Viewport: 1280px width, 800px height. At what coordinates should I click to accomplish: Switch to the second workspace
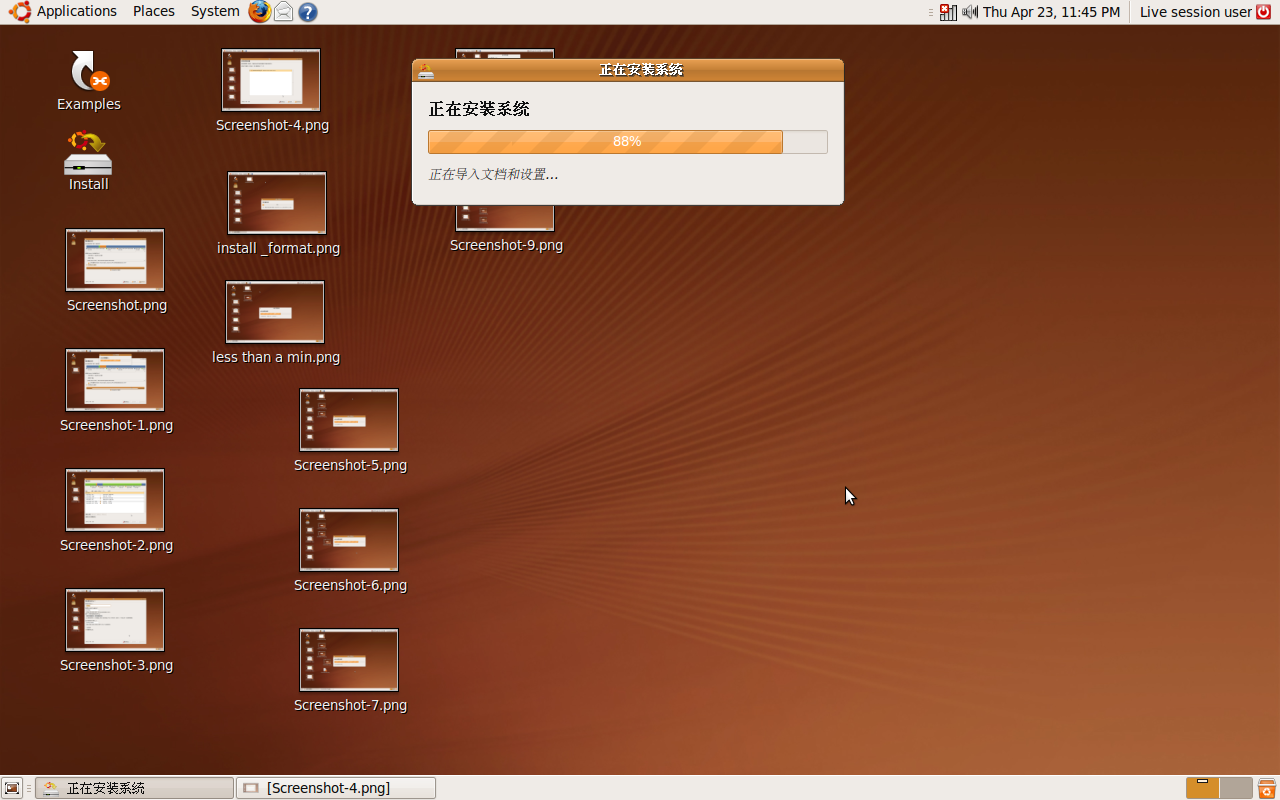pos(1237,788)
